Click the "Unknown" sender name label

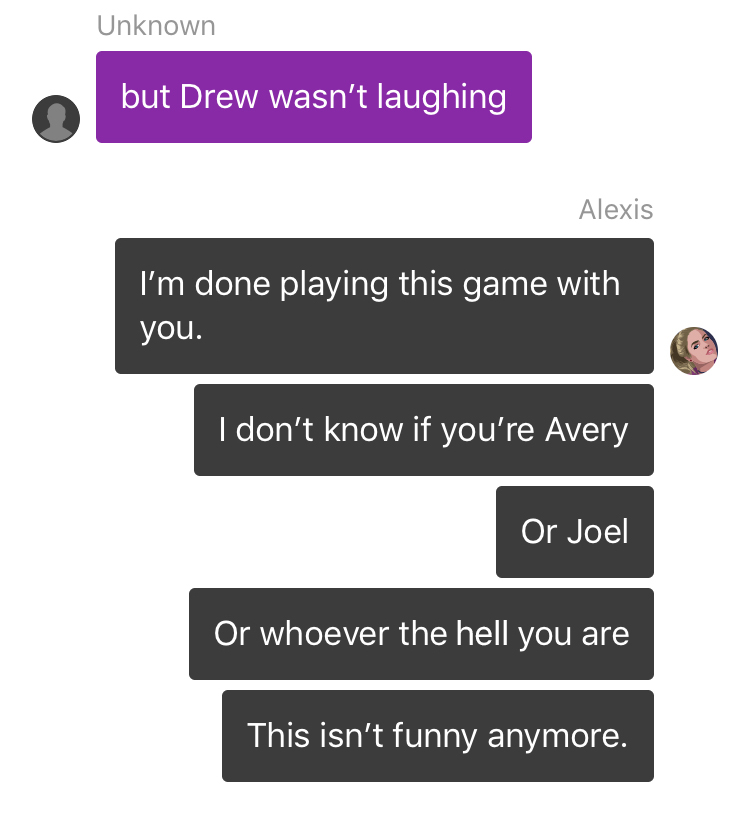tap(156, 25)
